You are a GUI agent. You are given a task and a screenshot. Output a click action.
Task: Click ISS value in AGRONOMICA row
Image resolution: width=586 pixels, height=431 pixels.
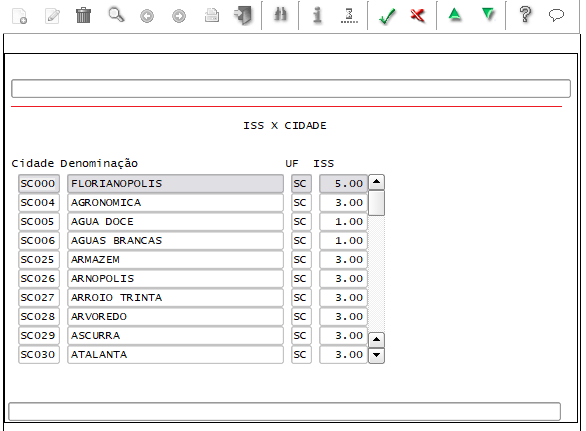[343, 203]
